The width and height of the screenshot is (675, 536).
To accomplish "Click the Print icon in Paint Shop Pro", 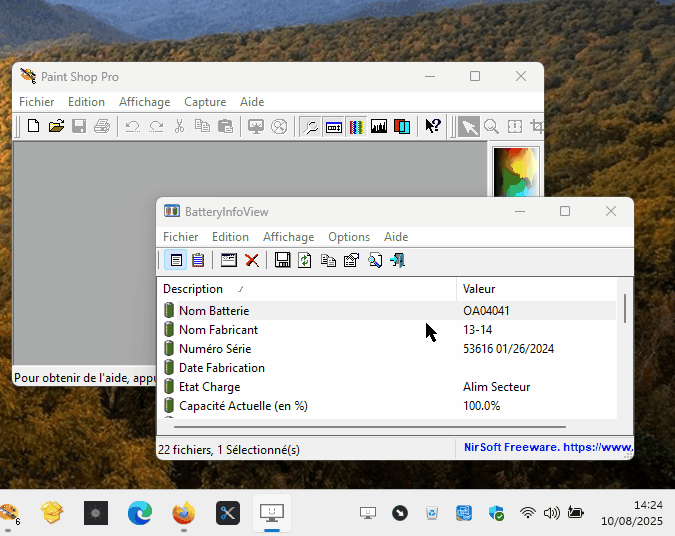I will click(x=102, y=127).
